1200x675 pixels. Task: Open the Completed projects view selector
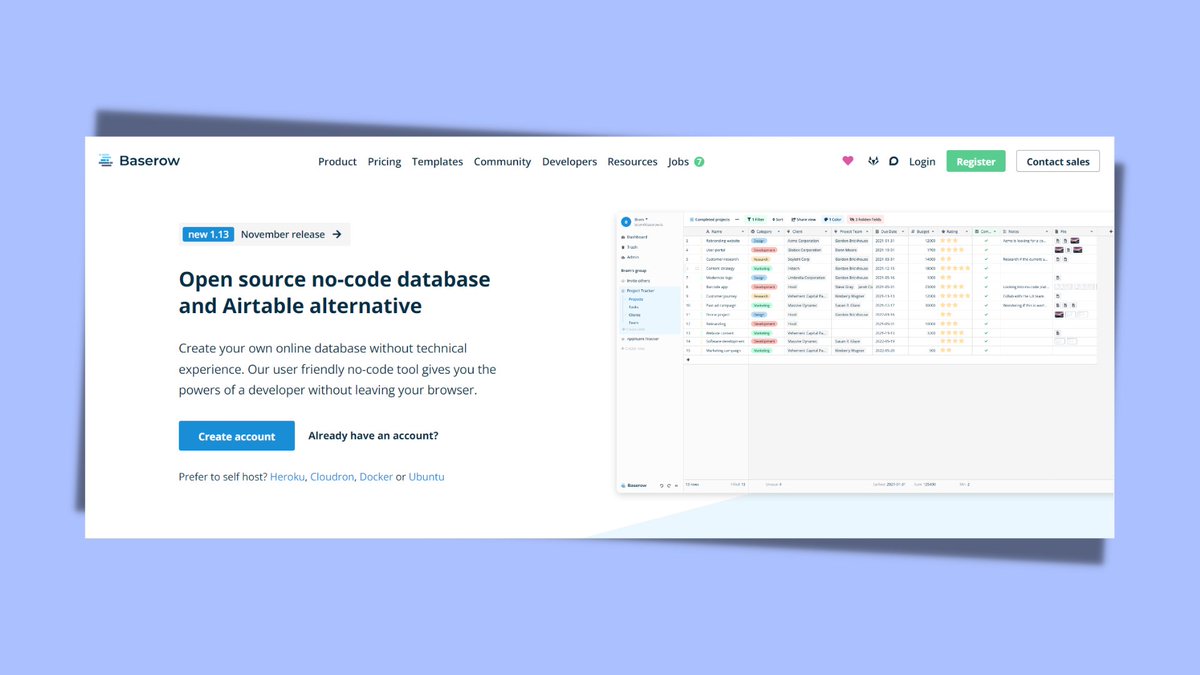[x=710, y=219]
